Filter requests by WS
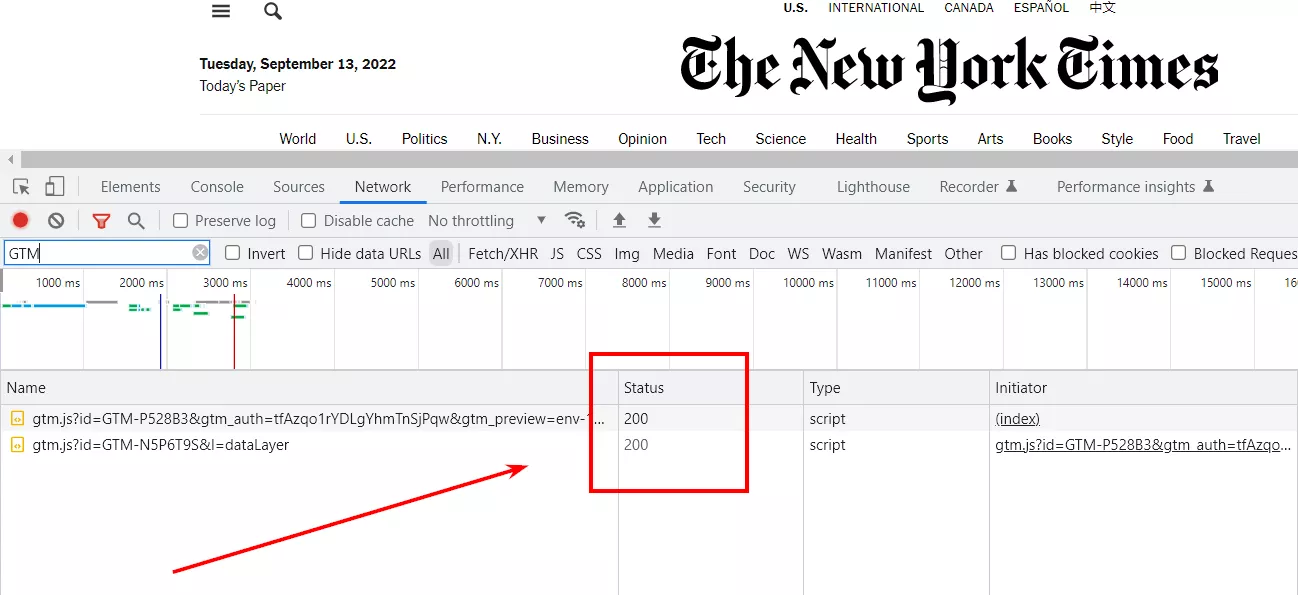 pos(798,254)
